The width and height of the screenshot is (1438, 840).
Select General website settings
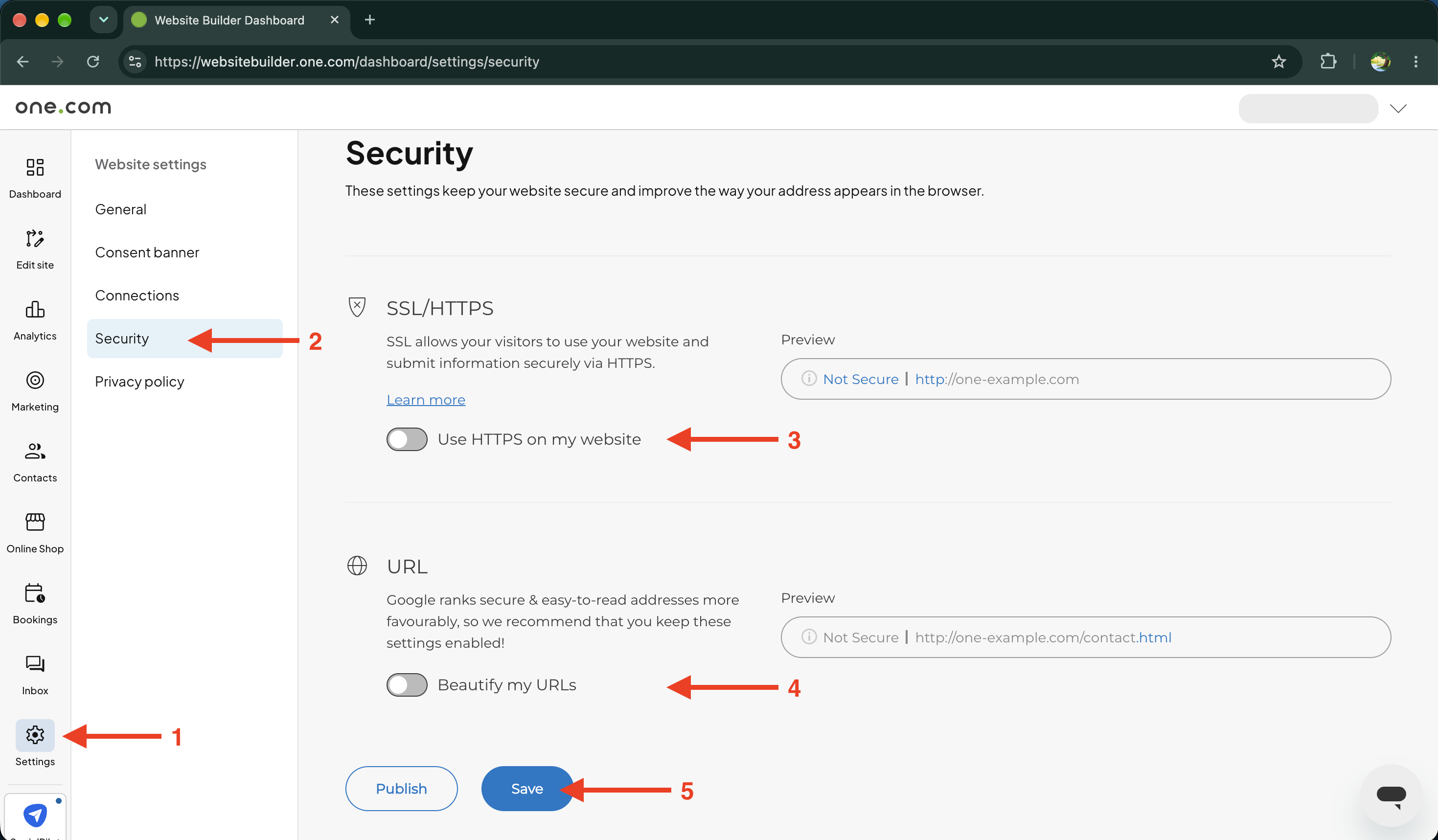[x=121, y=209]
